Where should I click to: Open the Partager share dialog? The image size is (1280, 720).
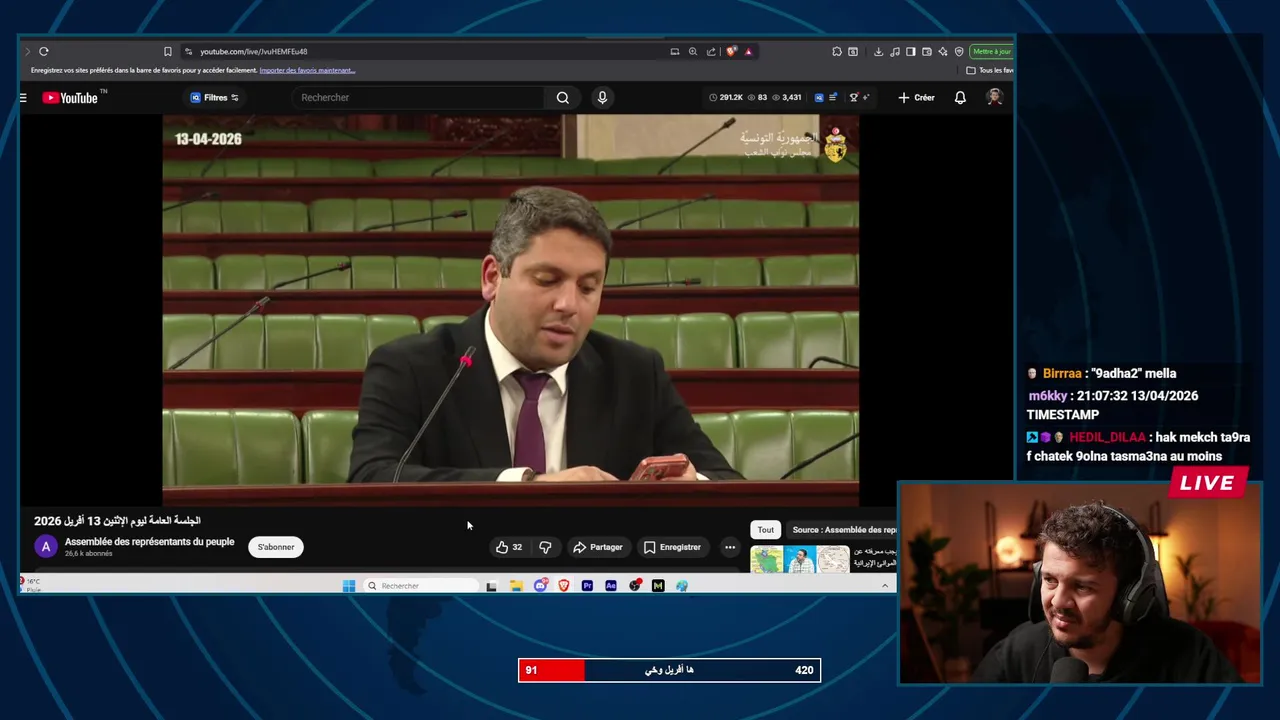pos(598,547)
